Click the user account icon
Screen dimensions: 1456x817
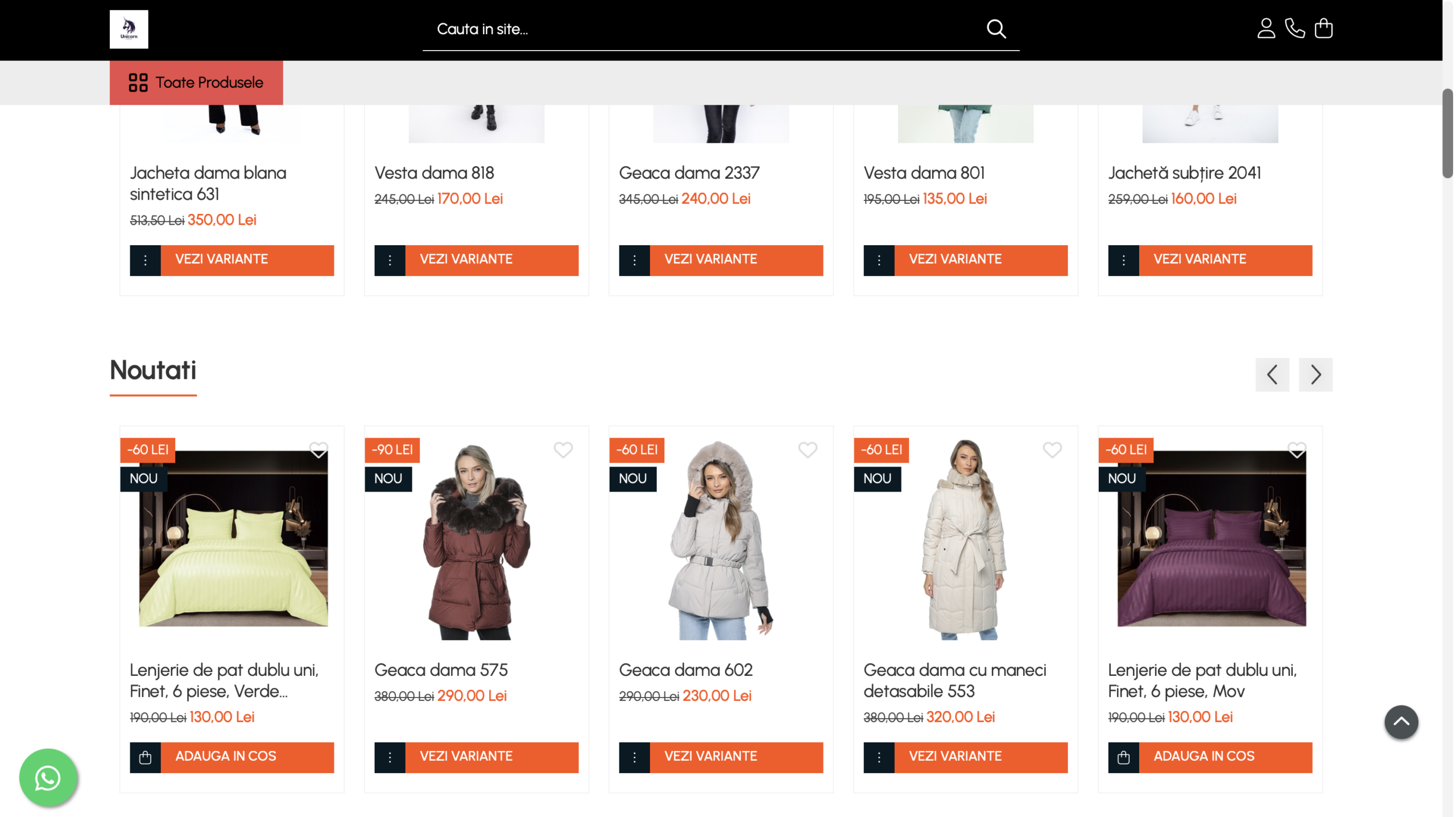[1267, 28]
